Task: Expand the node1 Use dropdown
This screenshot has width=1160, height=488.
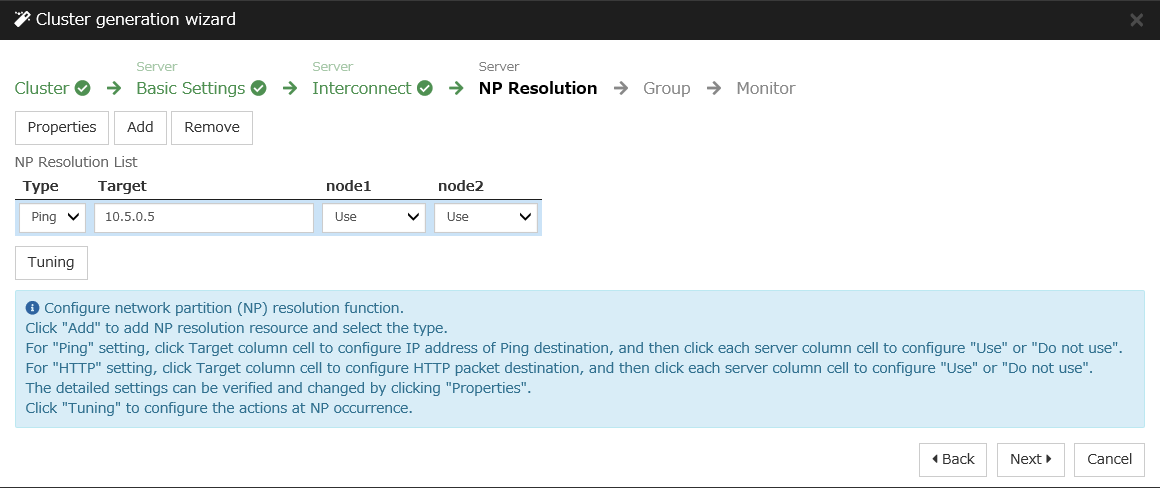Action: point(374,217)
